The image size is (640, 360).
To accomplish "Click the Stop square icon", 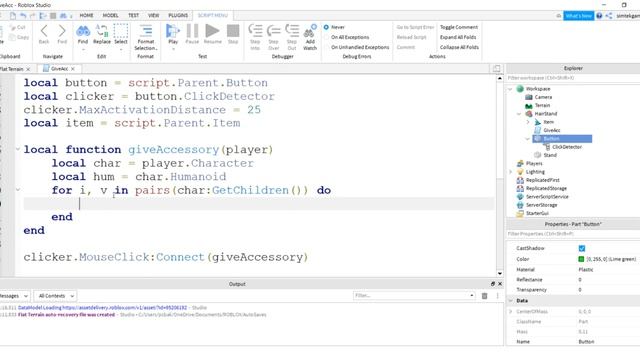I will coord(233,31).
